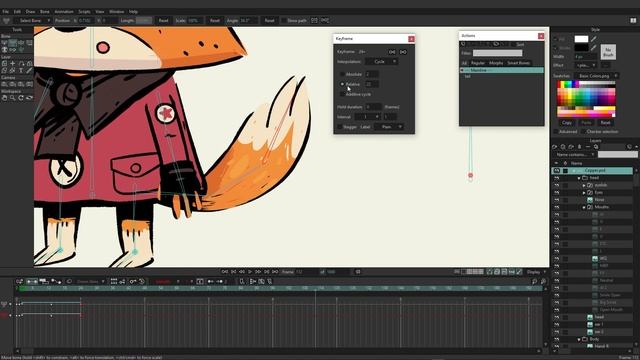640x360 pixels.
Task: Click the No Brush button
Action: click(x=608, y=52)
